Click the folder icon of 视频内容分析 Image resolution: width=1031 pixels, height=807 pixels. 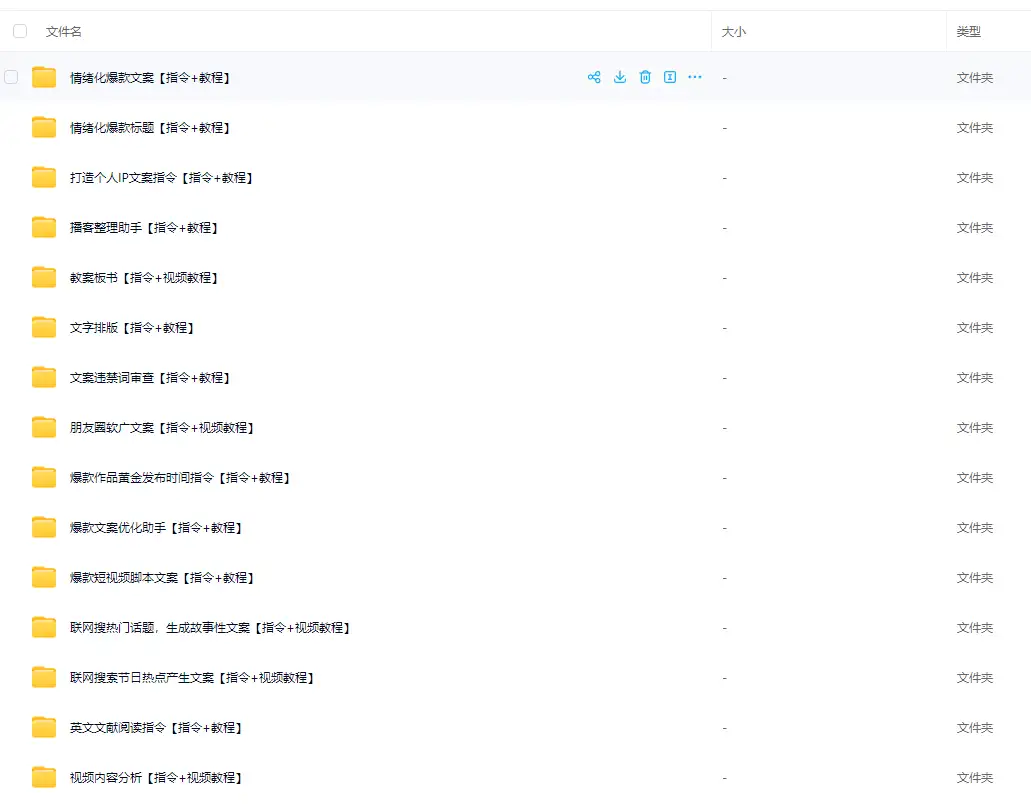[x=44, y=777]
